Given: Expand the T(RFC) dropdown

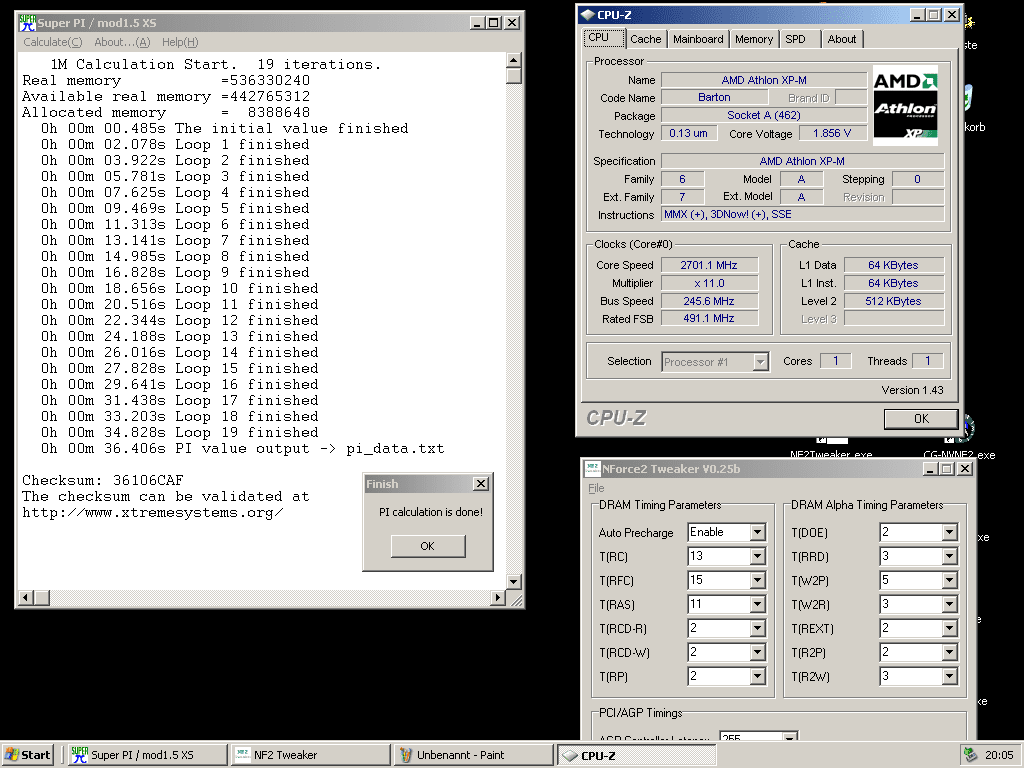Looking at the screenshot, I should (758, 581).
